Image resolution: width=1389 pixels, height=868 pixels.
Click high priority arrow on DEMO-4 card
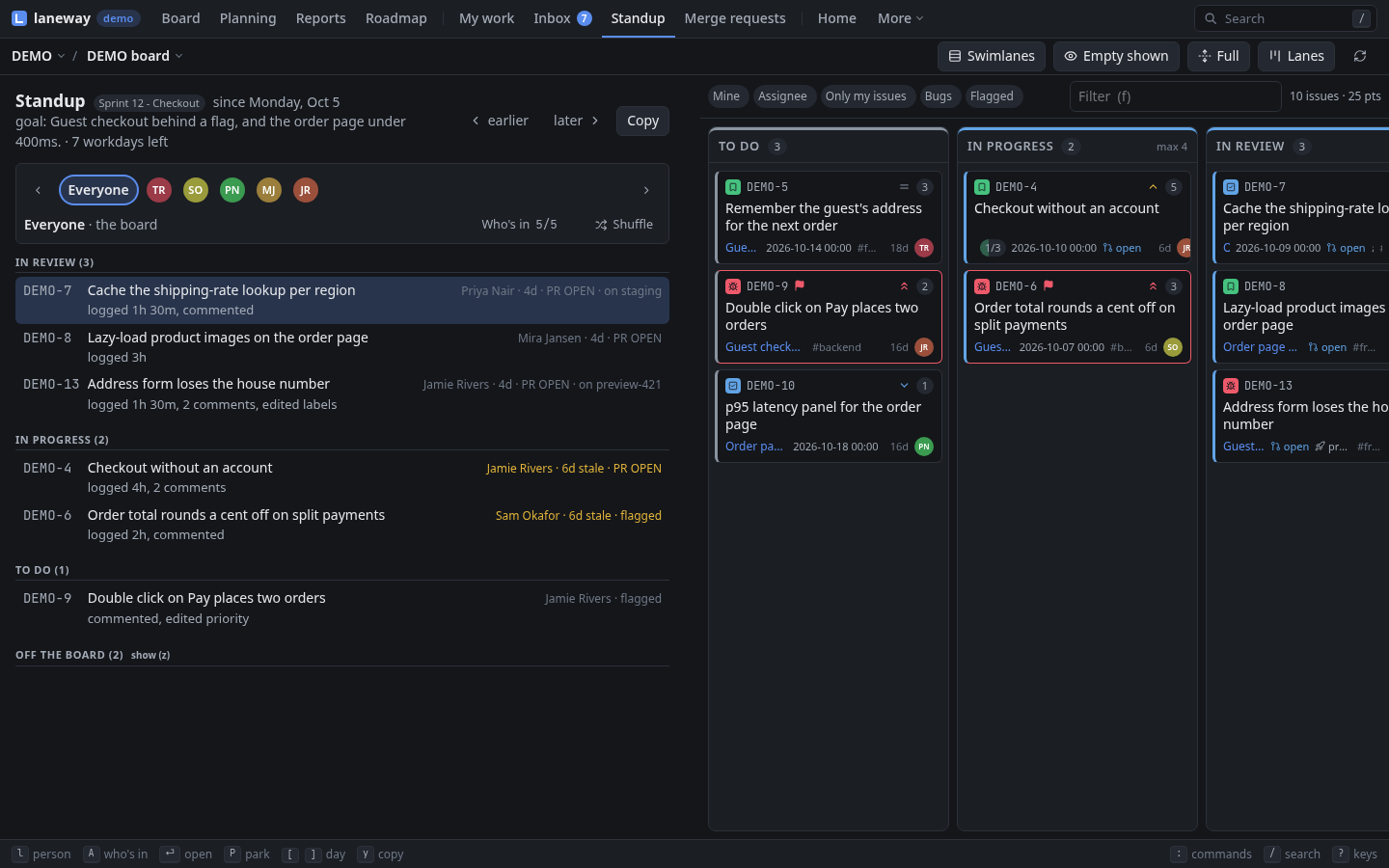(1153, 187)
